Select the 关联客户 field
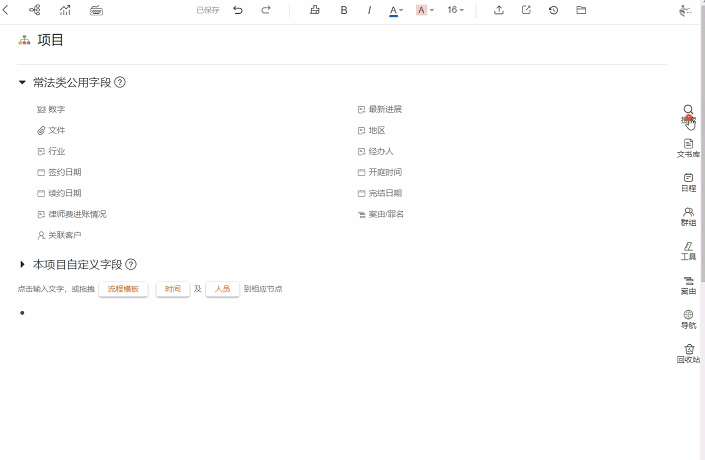Image resolution: width=705 pixels, height=460 pixels. pyautogui.click(x=59, y=235)
